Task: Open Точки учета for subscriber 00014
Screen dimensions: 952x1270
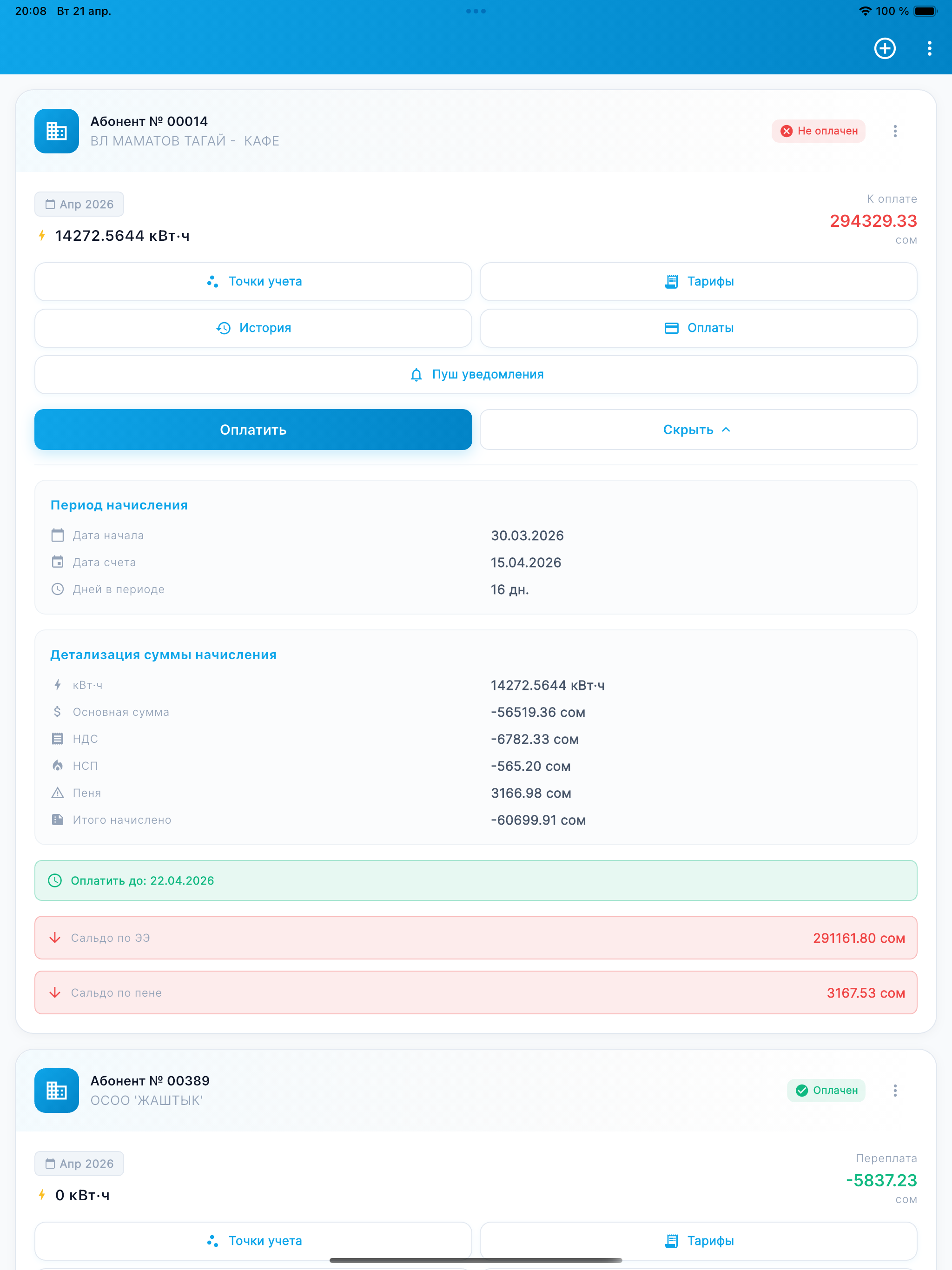Action: coord(253,281)
